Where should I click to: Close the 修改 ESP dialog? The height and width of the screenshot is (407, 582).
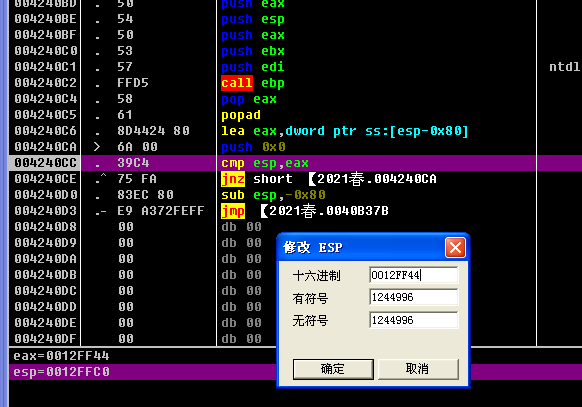pos(455,248)
